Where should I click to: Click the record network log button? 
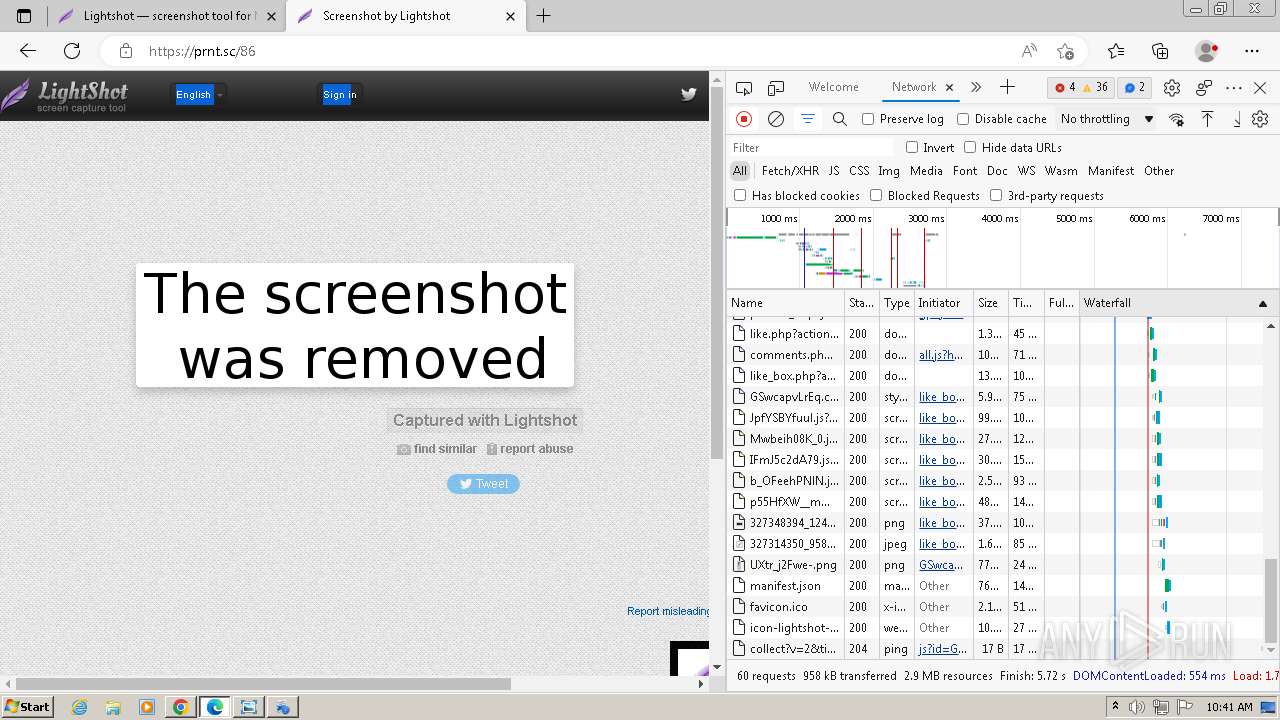coord(744,119)
